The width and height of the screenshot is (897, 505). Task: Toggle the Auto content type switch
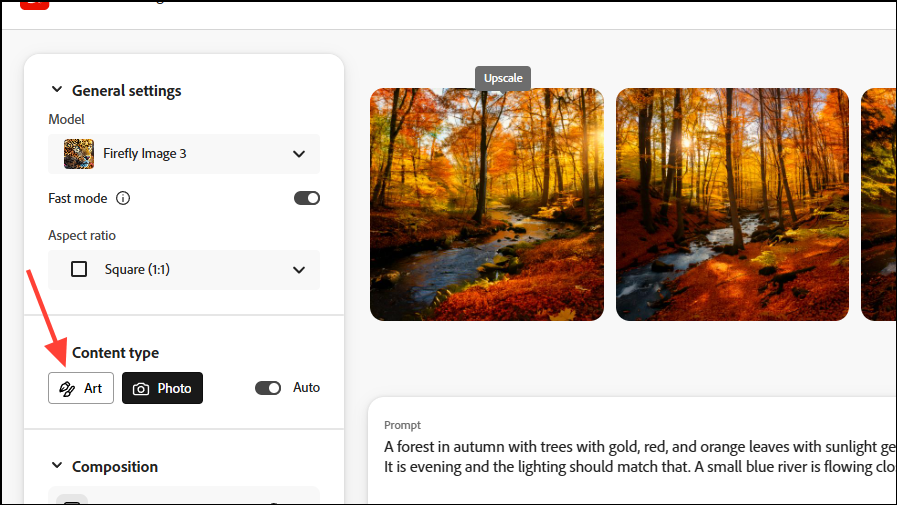pyautogui.click(x=268, y=388)
